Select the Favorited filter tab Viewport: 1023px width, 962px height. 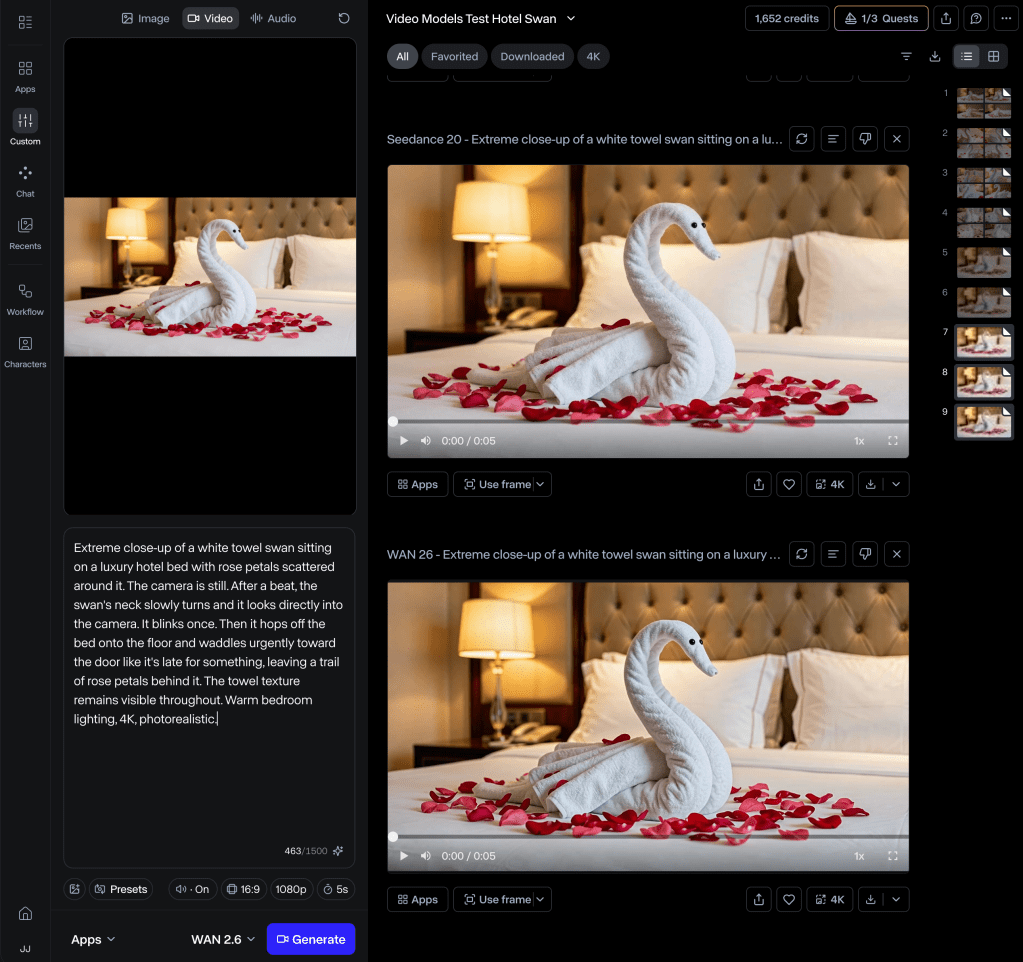454,57
